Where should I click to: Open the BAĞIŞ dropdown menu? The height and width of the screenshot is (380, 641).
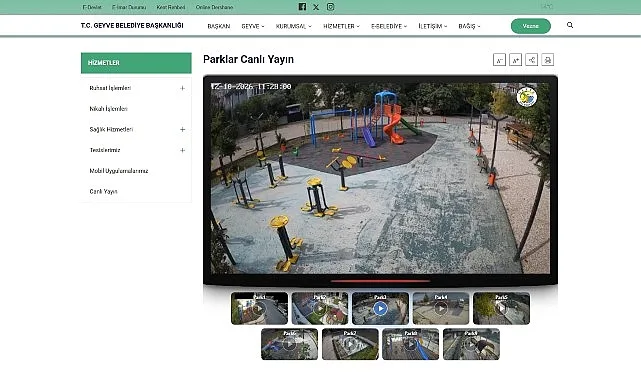coord(469,26)
